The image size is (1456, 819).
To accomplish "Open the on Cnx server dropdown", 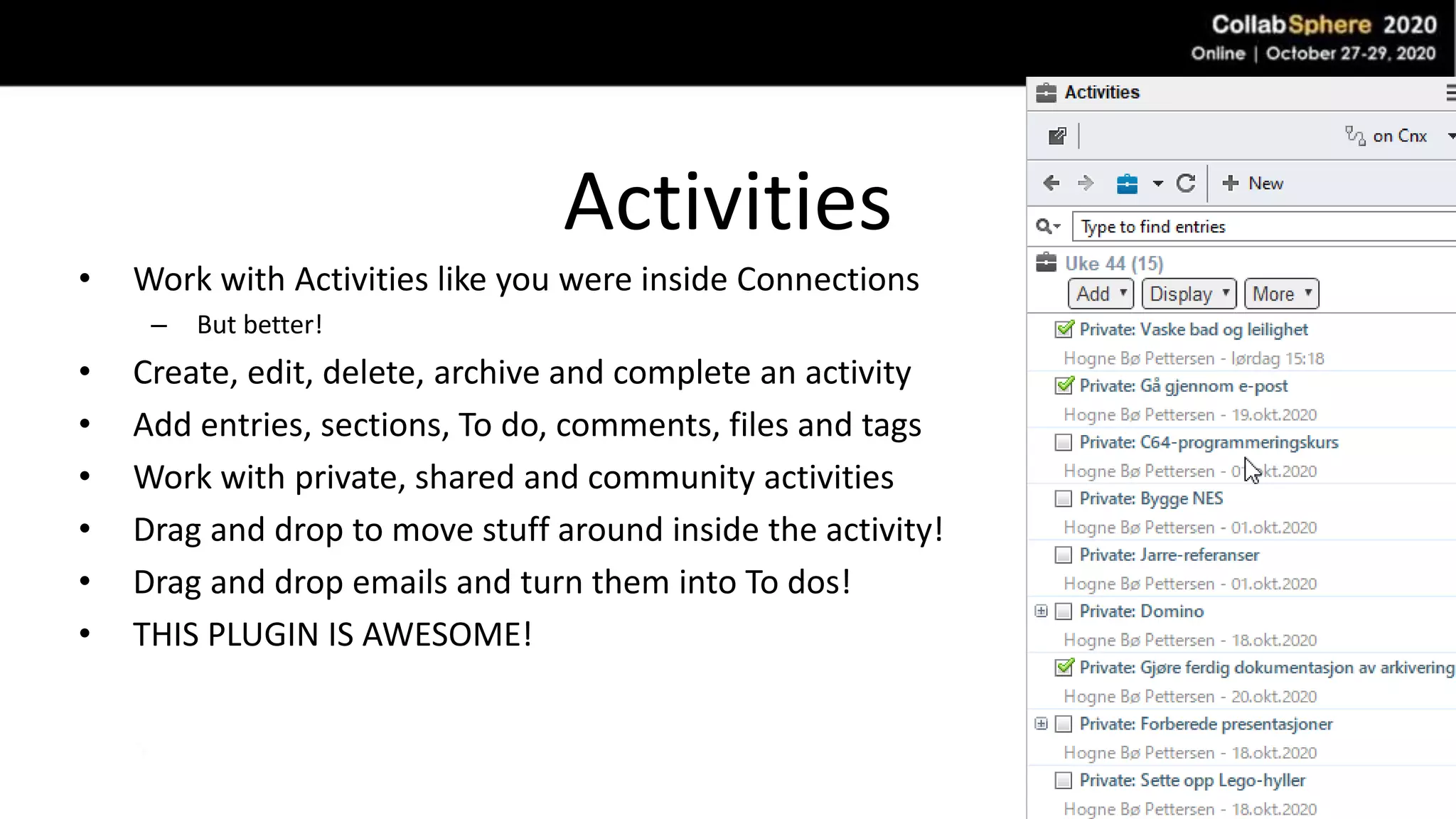I will click(x=1451, y=136).
